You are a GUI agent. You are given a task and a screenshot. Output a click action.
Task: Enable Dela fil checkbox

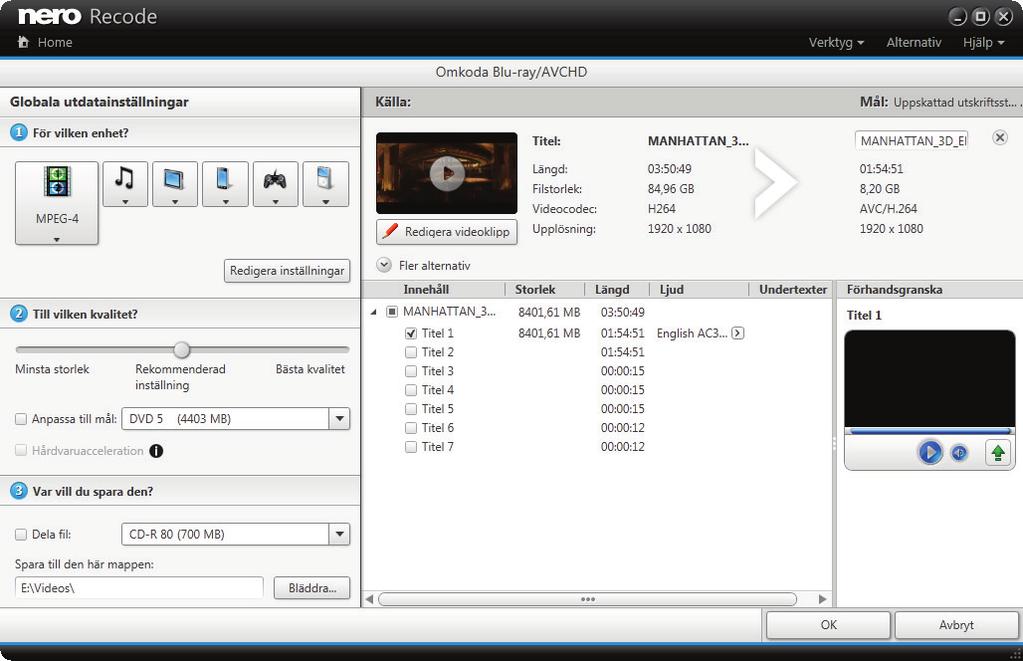(21, 534)
